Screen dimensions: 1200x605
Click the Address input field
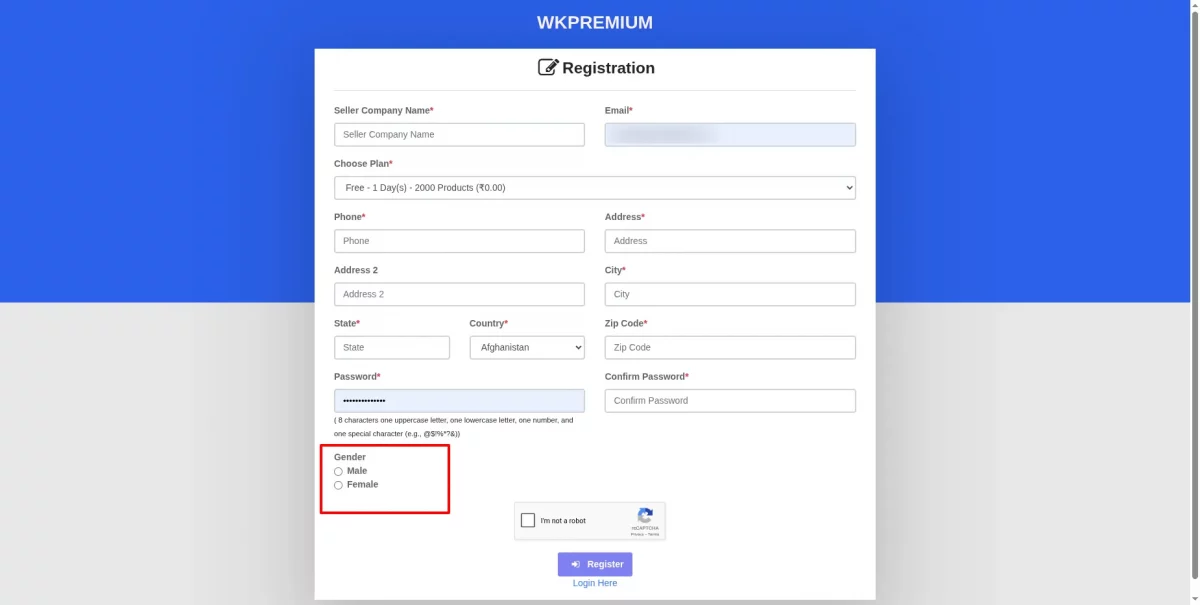point(730,241)
